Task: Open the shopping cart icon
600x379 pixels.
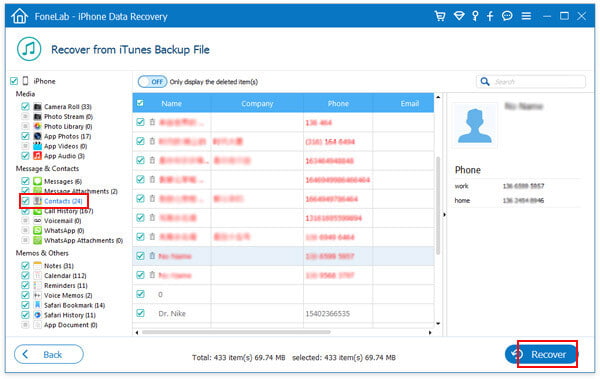Action: [440, 16]
